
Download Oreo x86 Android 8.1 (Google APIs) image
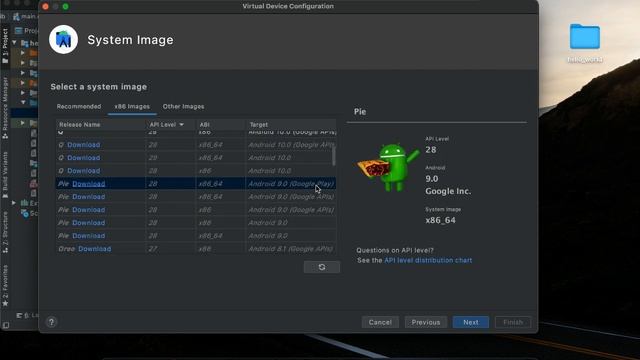[x=95, y=249]
